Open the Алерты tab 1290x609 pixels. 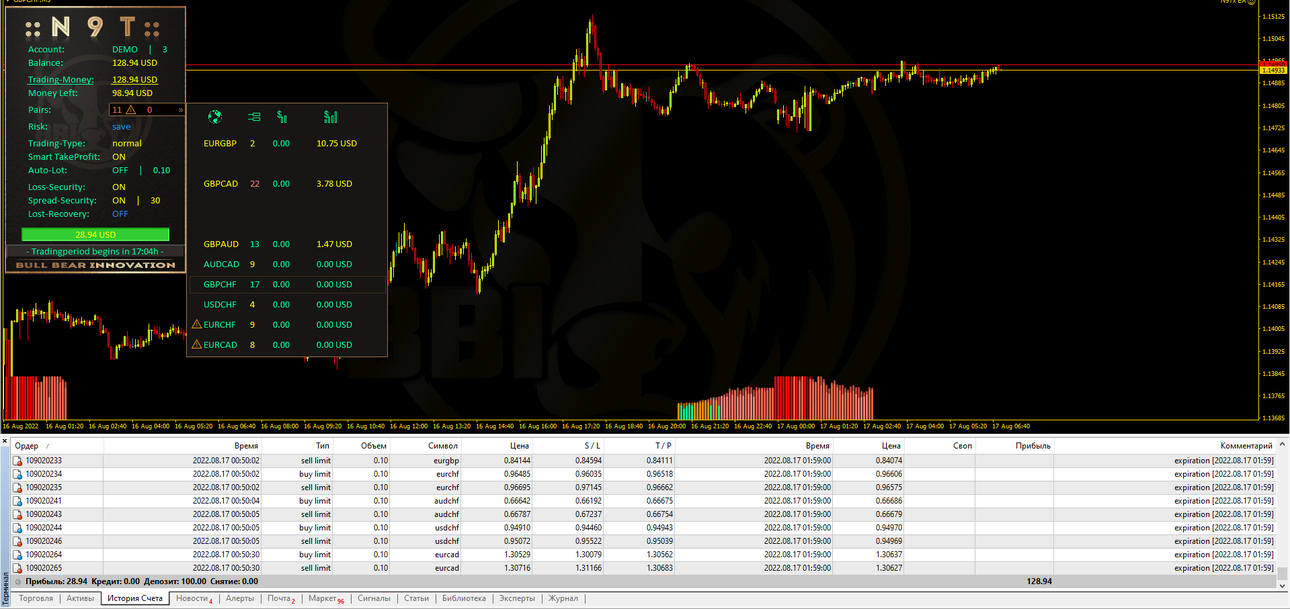click(x=240, y=598)
